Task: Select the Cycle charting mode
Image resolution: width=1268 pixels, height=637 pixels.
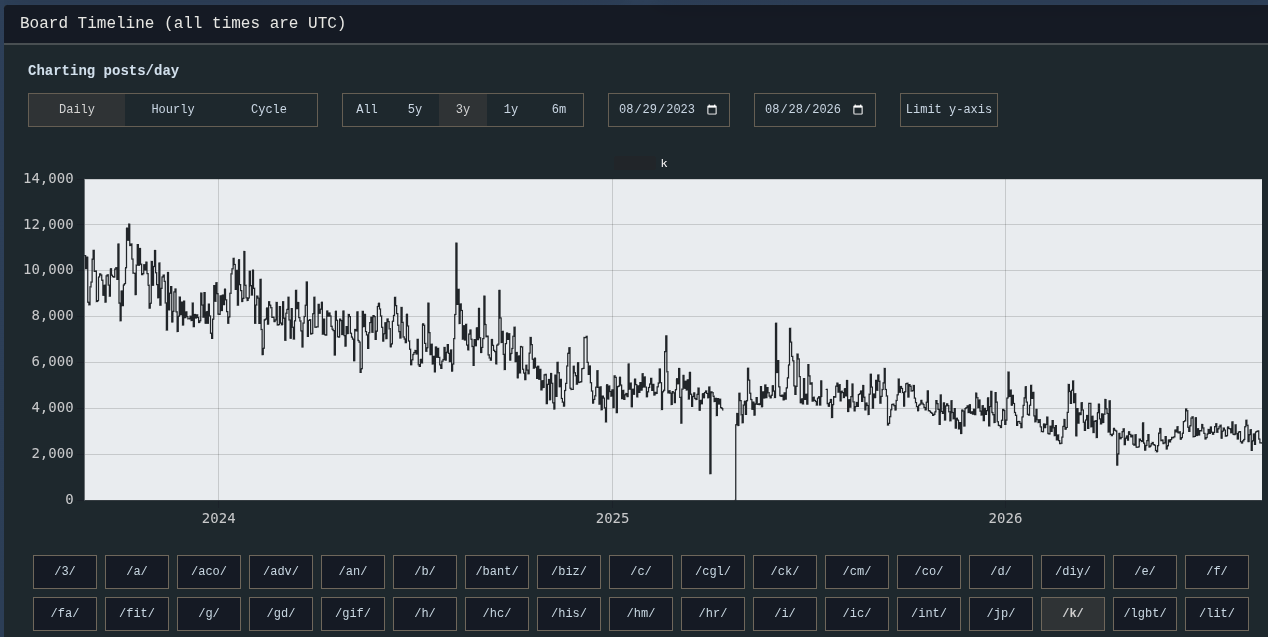Action: 269,110
